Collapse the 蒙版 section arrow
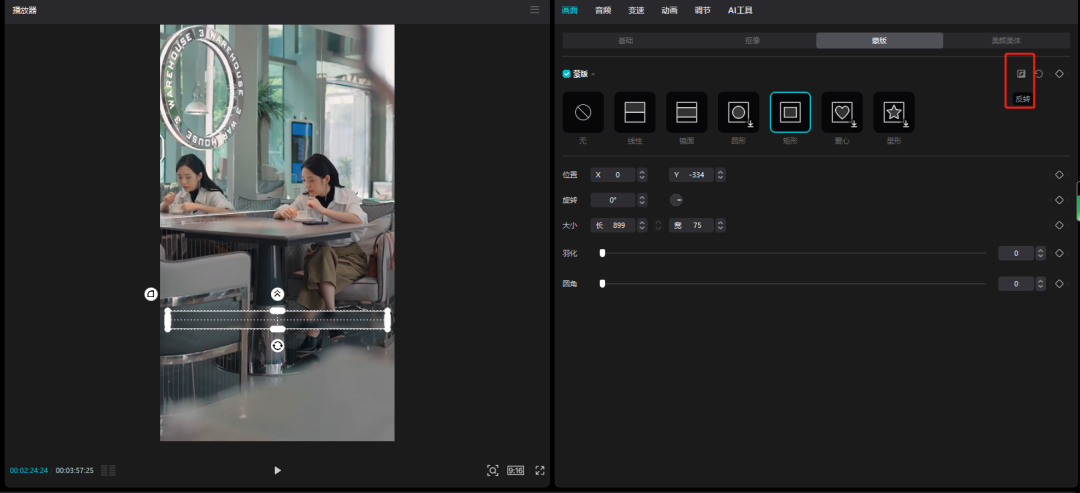Viewport: 1080px width, 493px height. (593, 74)
